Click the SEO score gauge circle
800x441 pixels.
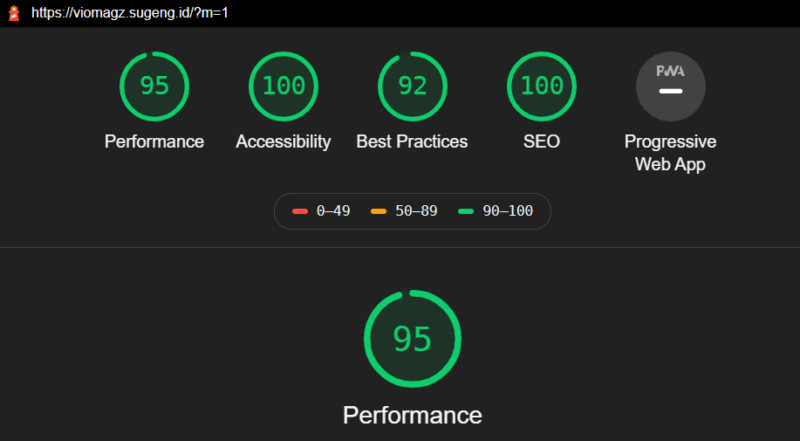pyautogui.click(x=541, y=86)
